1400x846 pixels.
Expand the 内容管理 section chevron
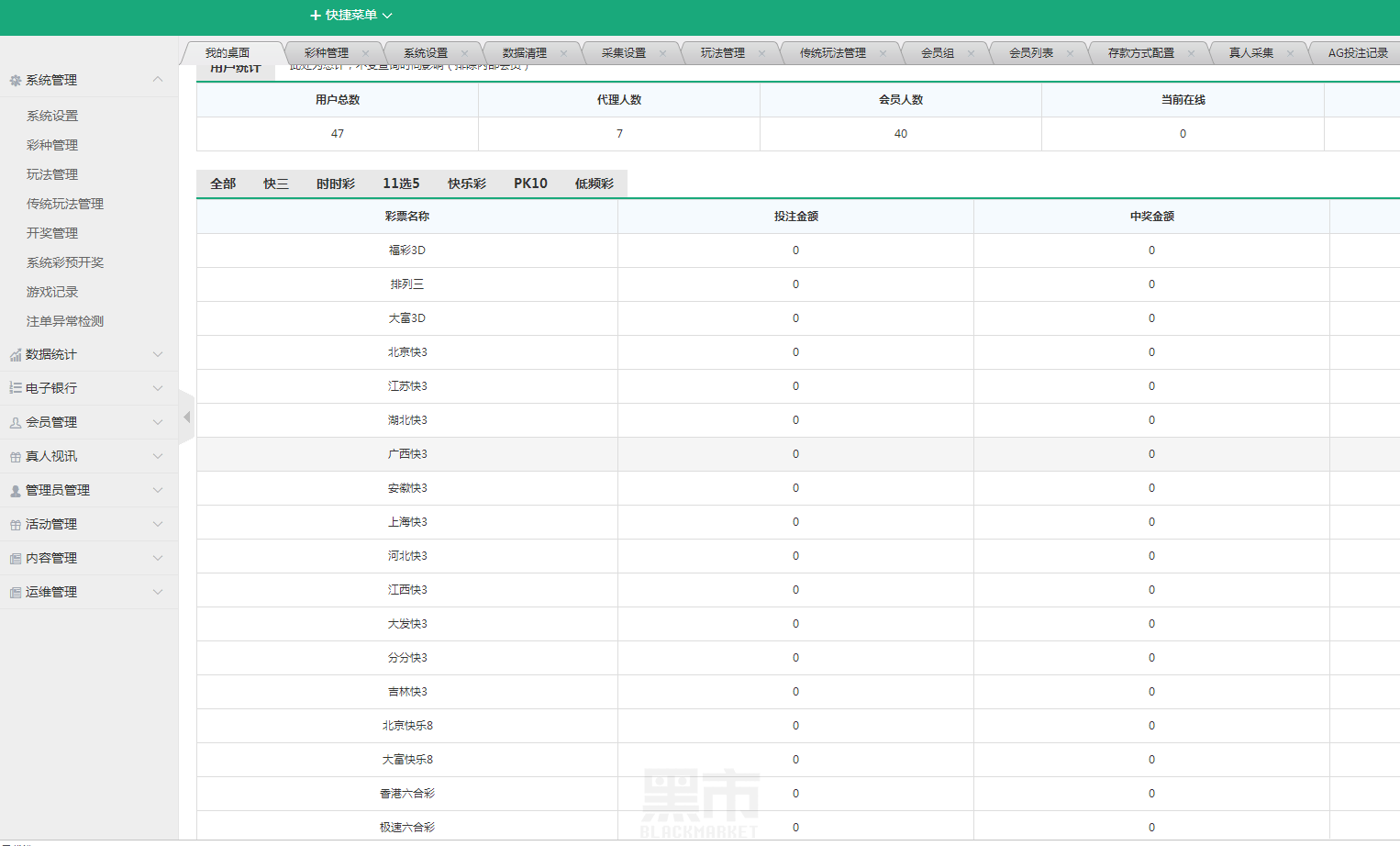(158, 558)
